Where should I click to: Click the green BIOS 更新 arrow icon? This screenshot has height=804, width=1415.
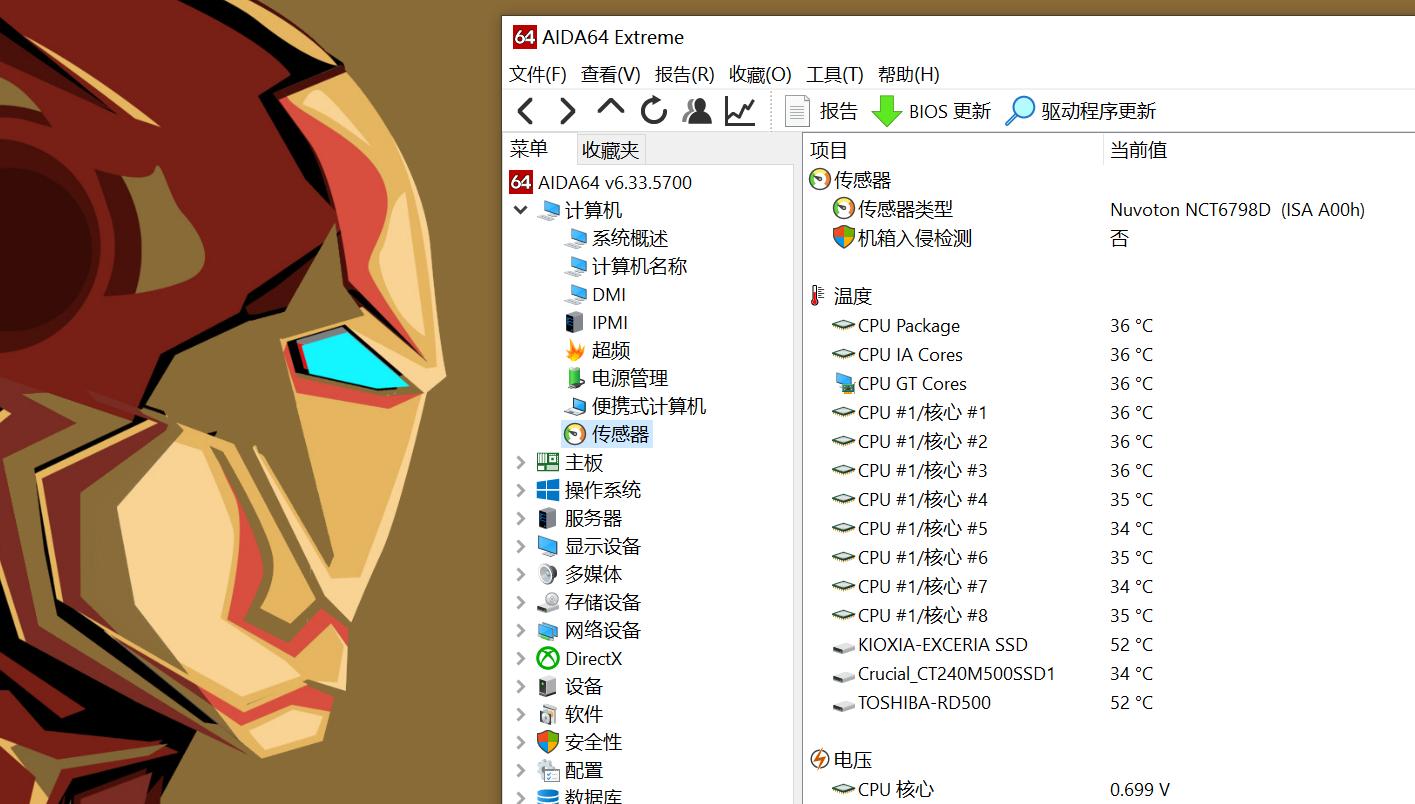pos(886,111)
